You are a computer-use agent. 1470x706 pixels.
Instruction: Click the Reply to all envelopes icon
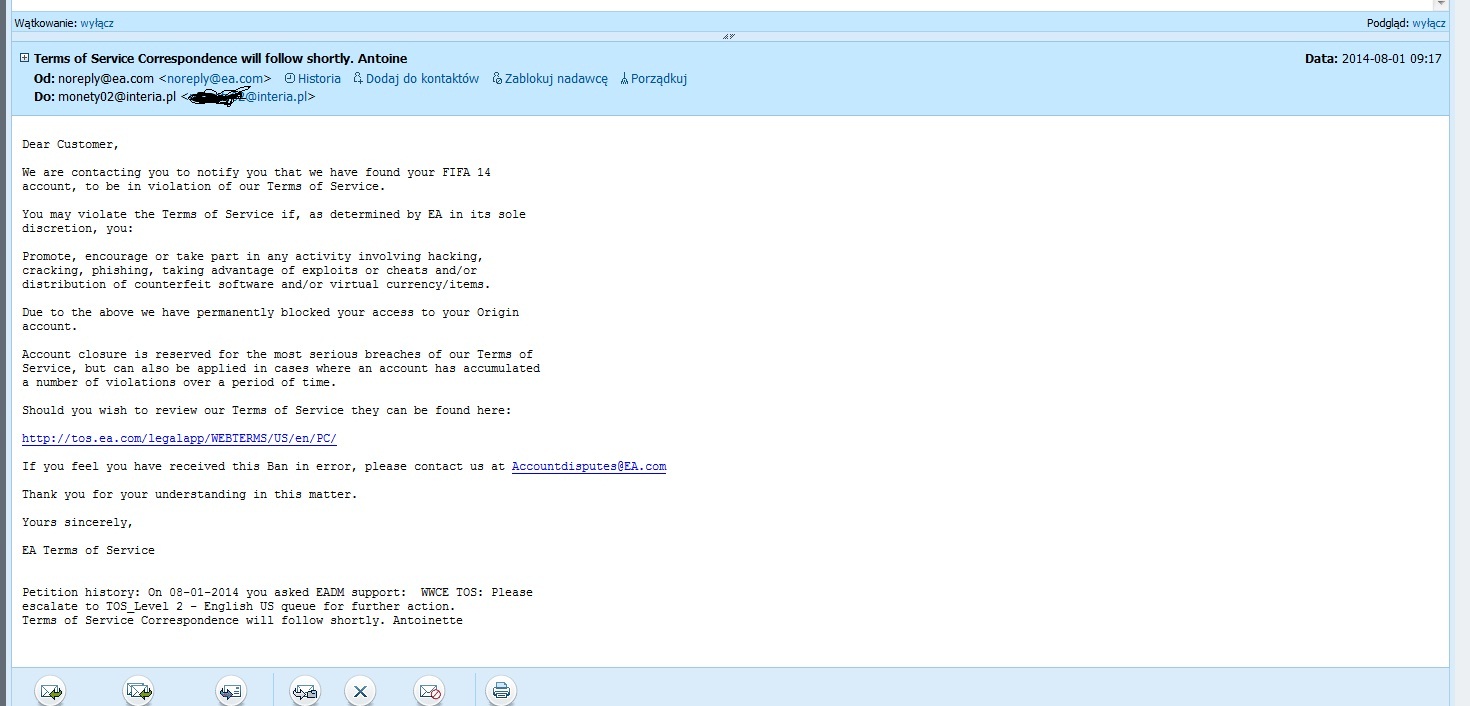(138, 691)
